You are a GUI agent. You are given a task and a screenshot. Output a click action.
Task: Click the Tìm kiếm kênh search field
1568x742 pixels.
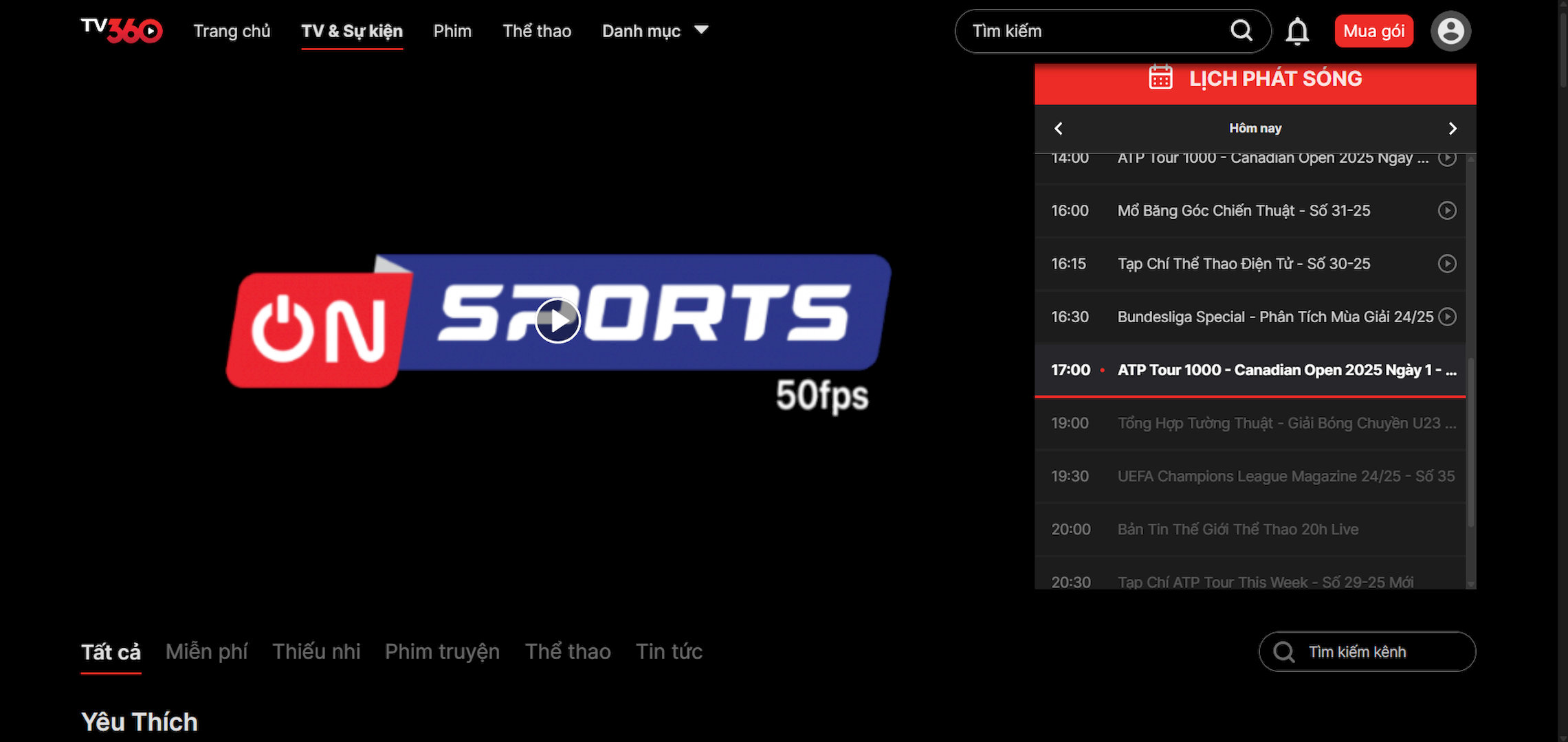(1367, 651)
